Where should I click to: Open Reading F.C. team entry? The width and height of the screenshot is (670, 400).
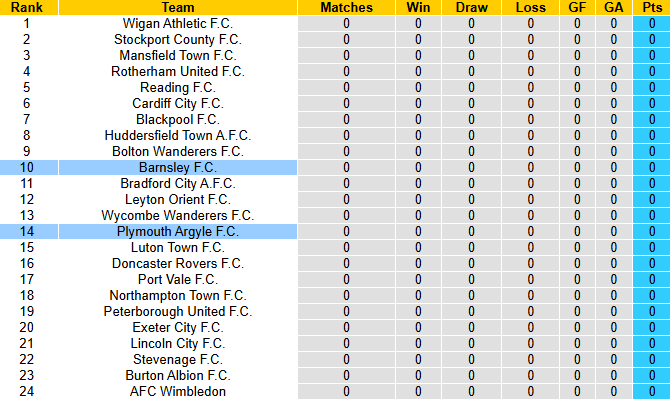(177, 87)
